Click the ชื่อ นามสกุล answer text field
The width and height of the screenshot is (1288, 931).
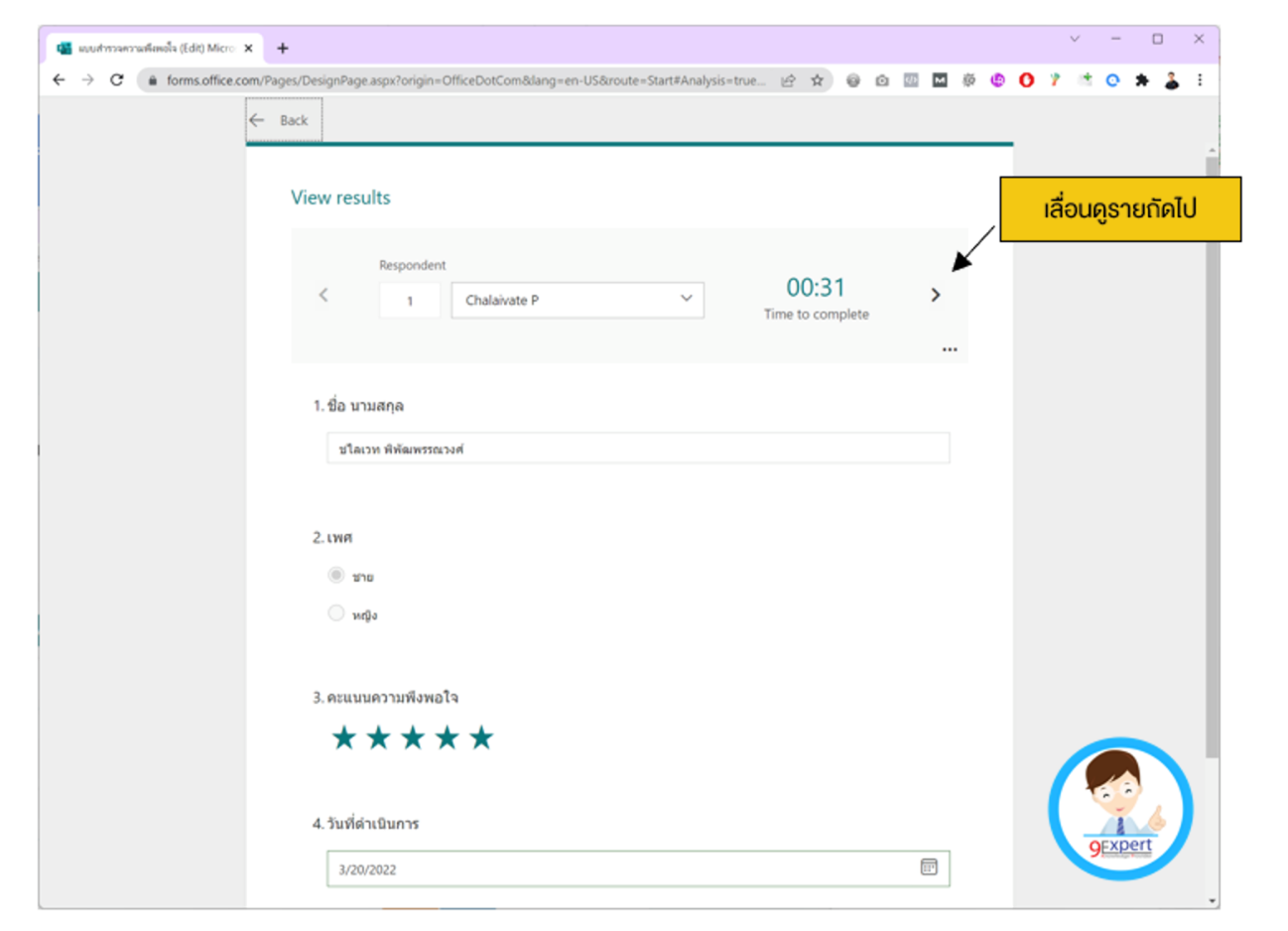point(637,449)
